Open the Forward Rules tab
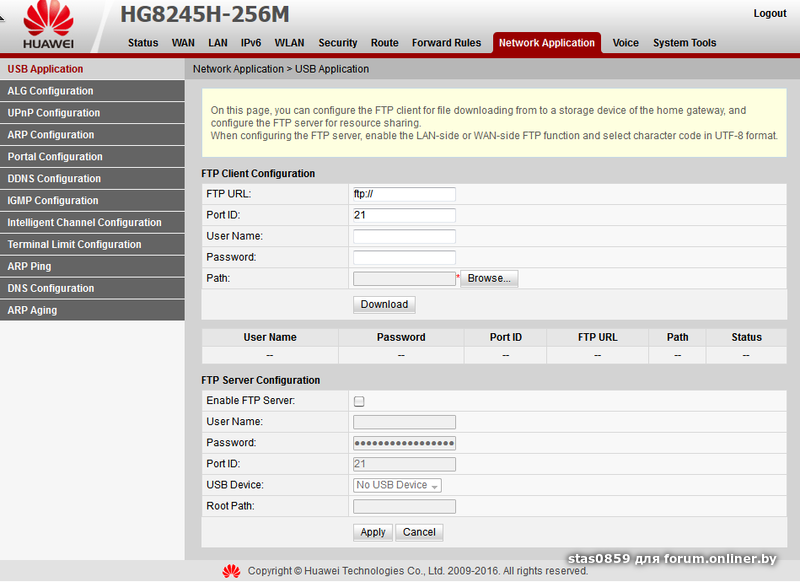This screenshot has height=582, width=800. 446,43
